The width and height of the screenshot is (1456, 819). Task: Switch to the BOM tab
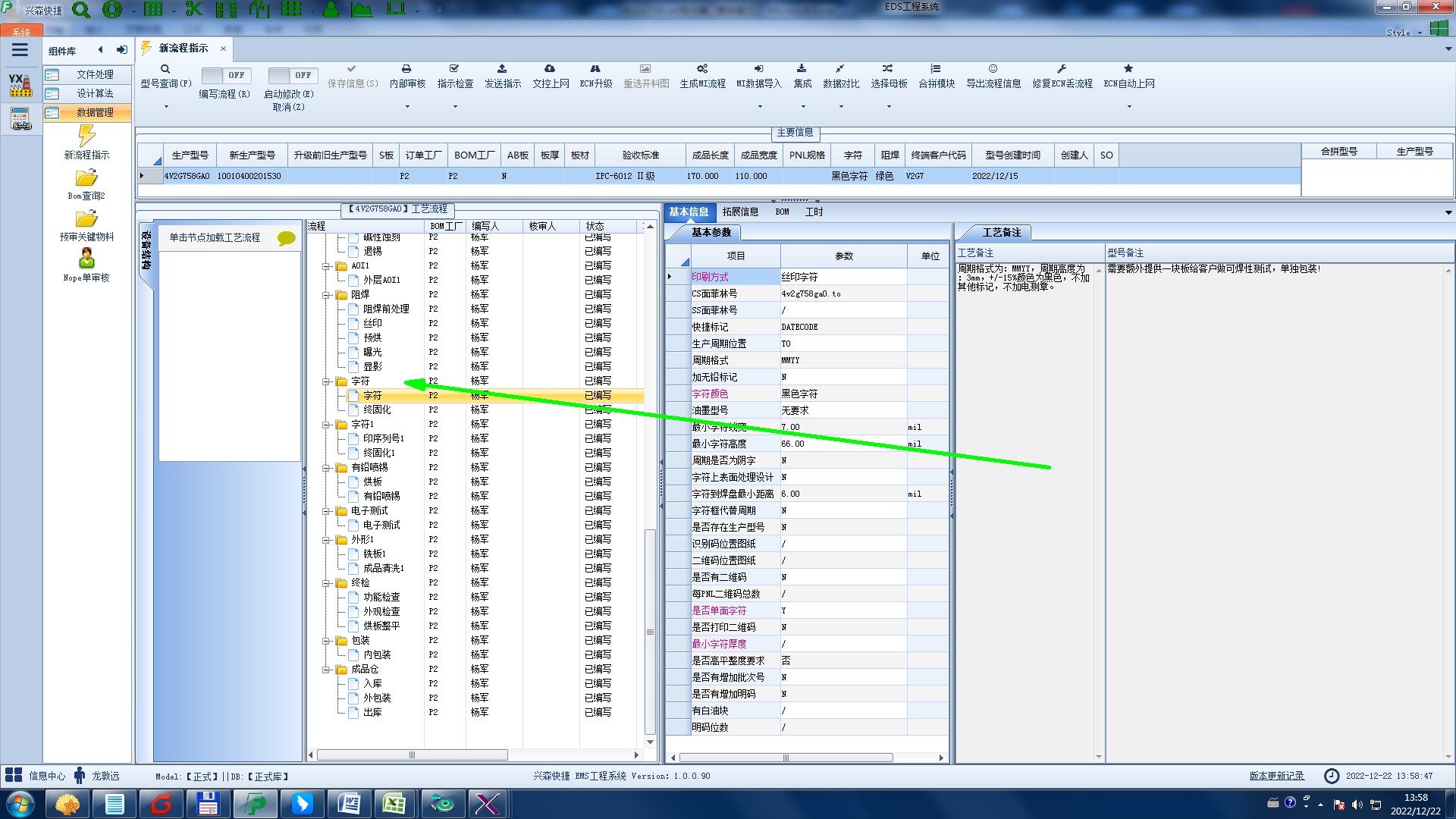(782, 212)
